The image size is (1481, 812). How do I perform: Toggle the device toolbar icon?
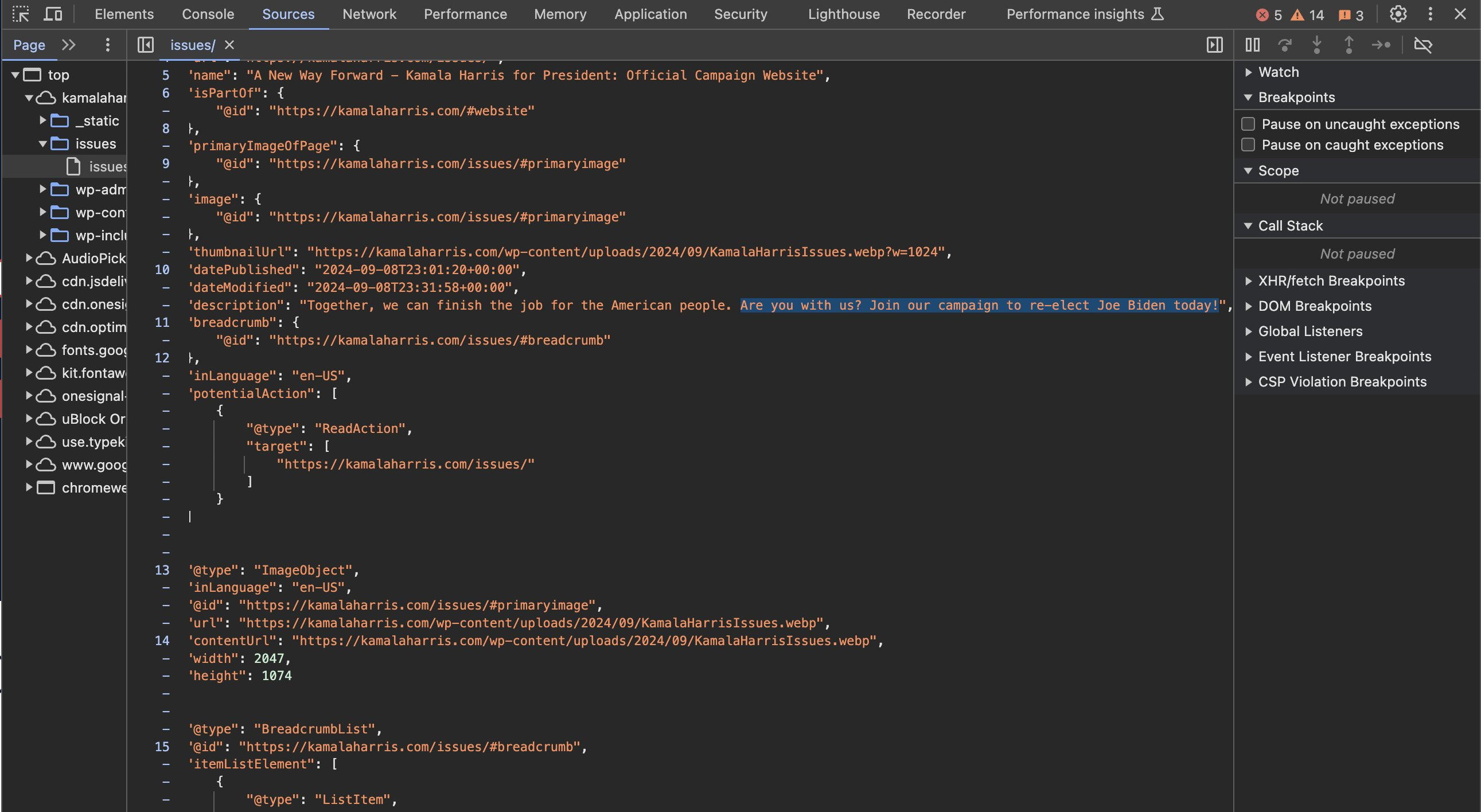(x=53, y=14)
